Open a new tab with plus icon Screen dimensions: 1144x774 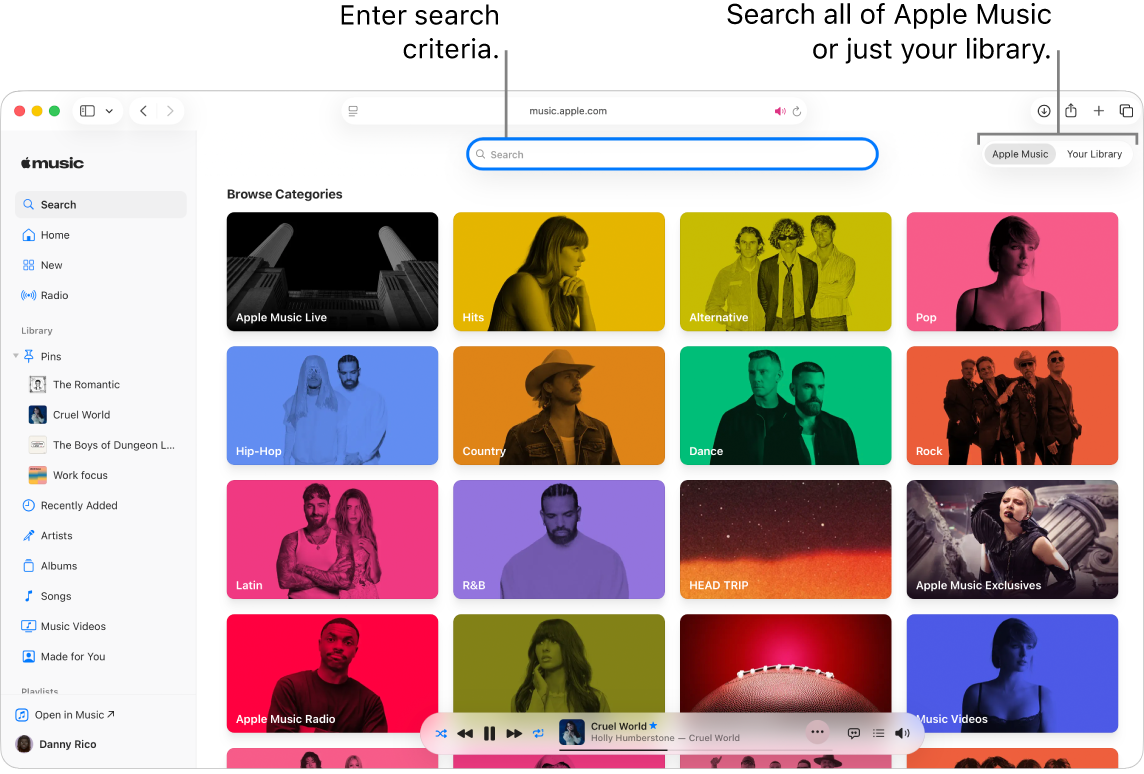(x=1099, y=111)
